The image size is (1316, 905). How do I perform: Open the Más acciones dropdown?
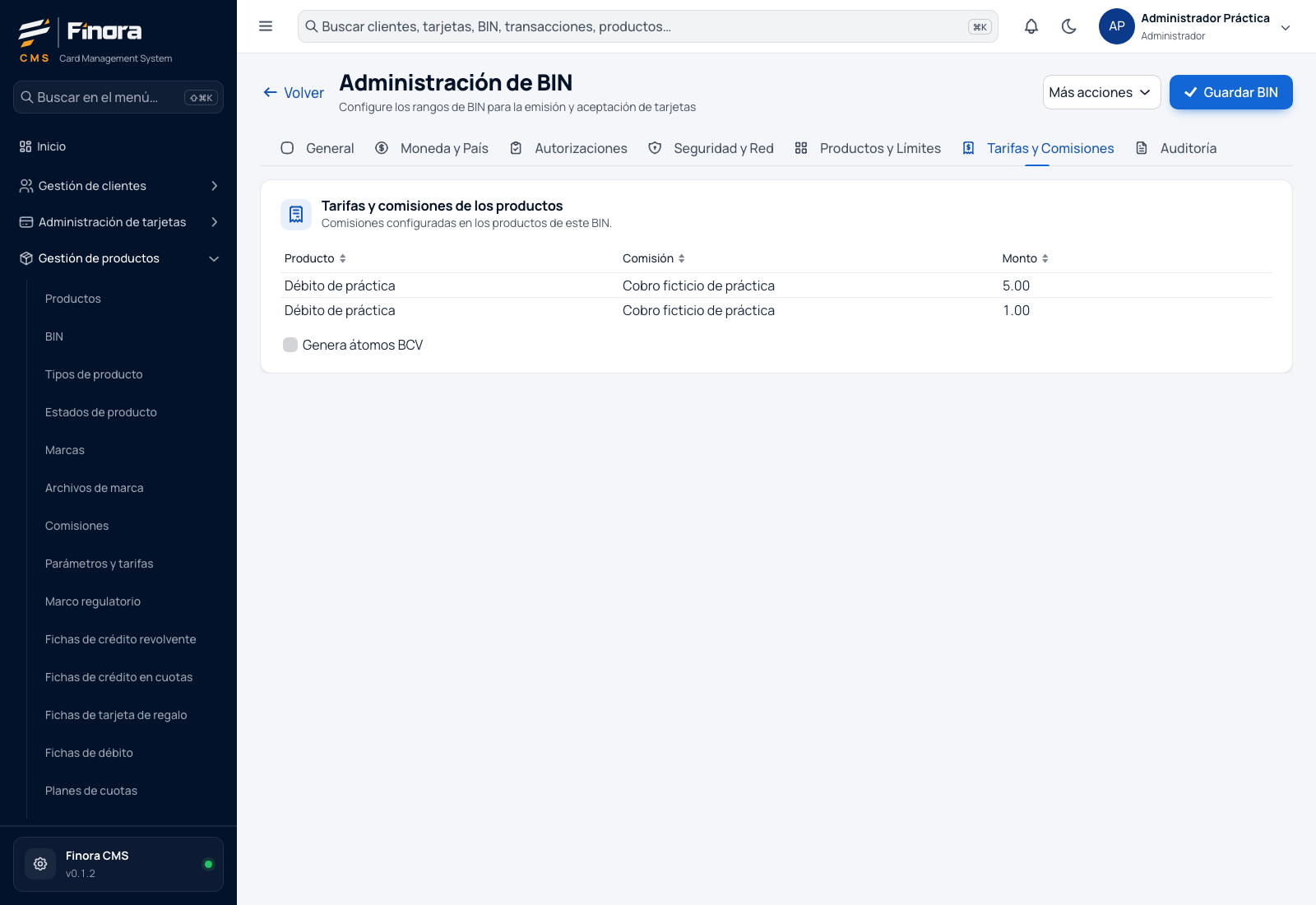(1101, 92)
